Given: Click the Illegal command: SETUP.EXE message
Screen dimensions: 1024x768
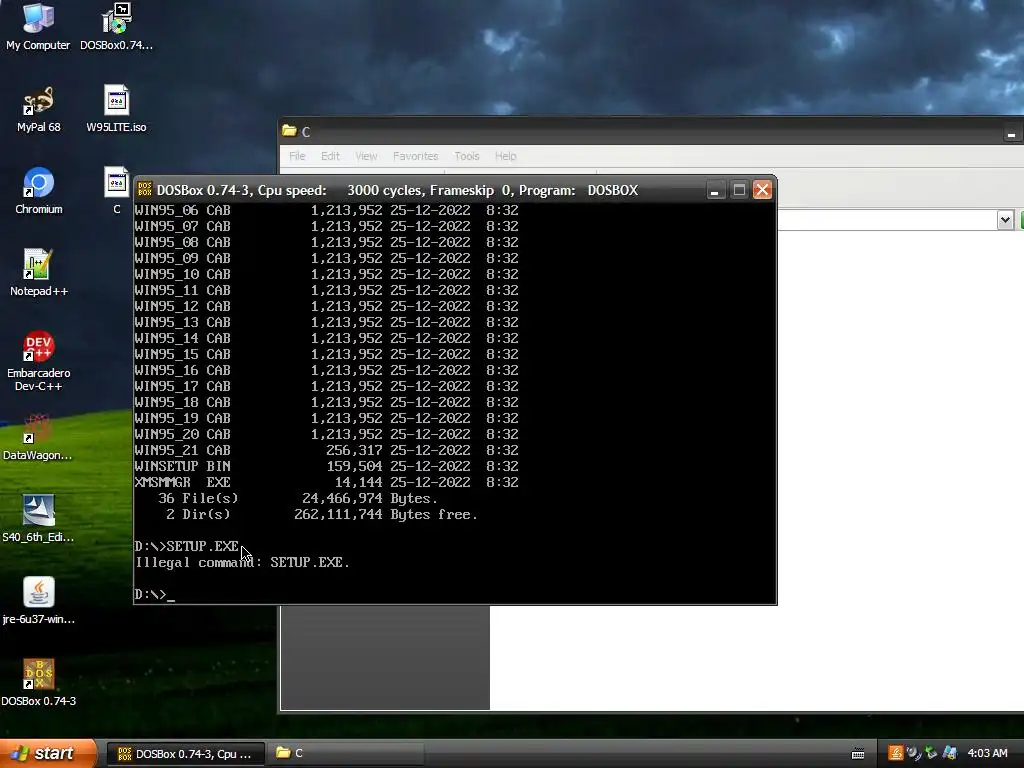Looking at the screenshot, I should pos(242,562).
